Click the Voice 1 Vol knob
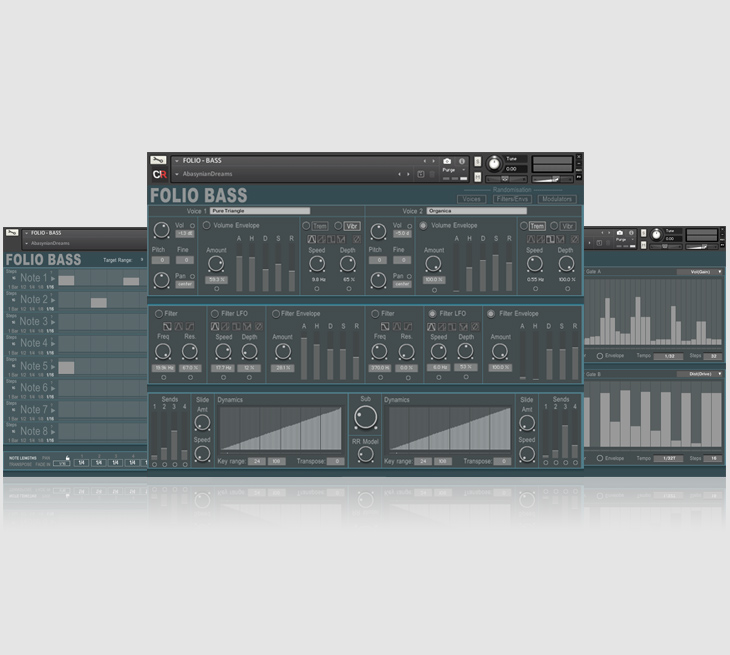The image size is (730, 655). (161, 230)
